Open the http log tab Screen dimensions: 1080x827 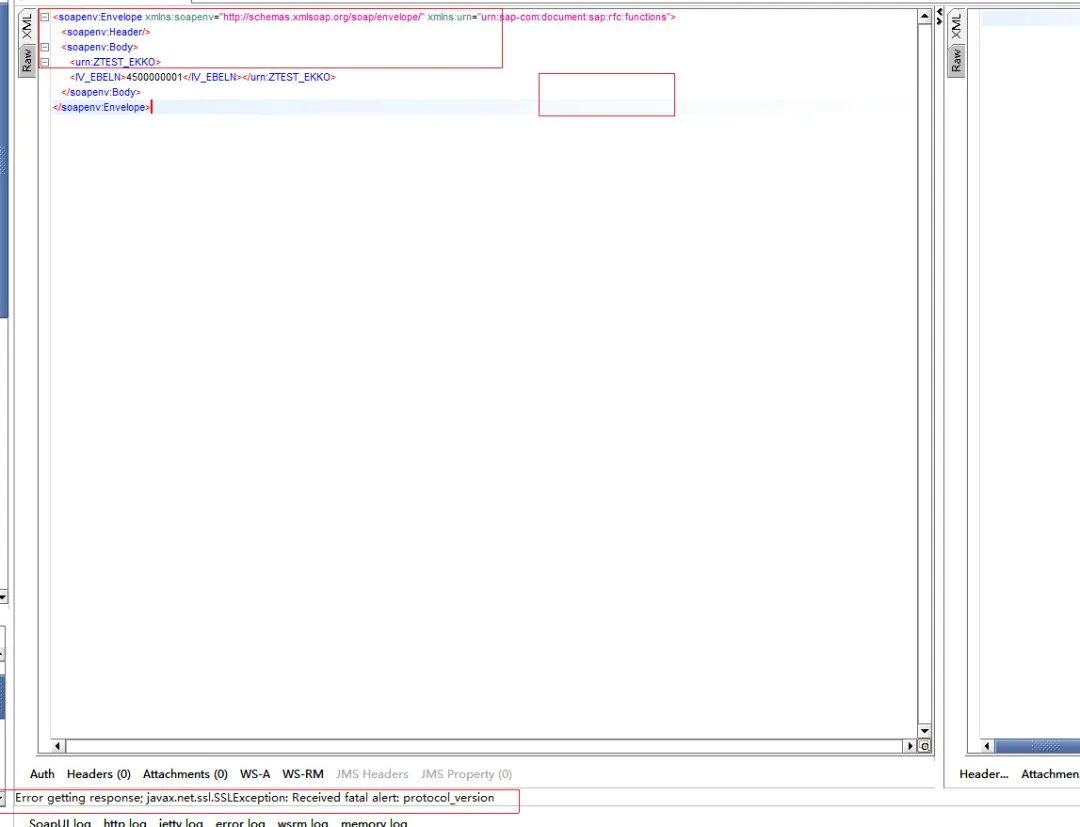tap(125, 822)
